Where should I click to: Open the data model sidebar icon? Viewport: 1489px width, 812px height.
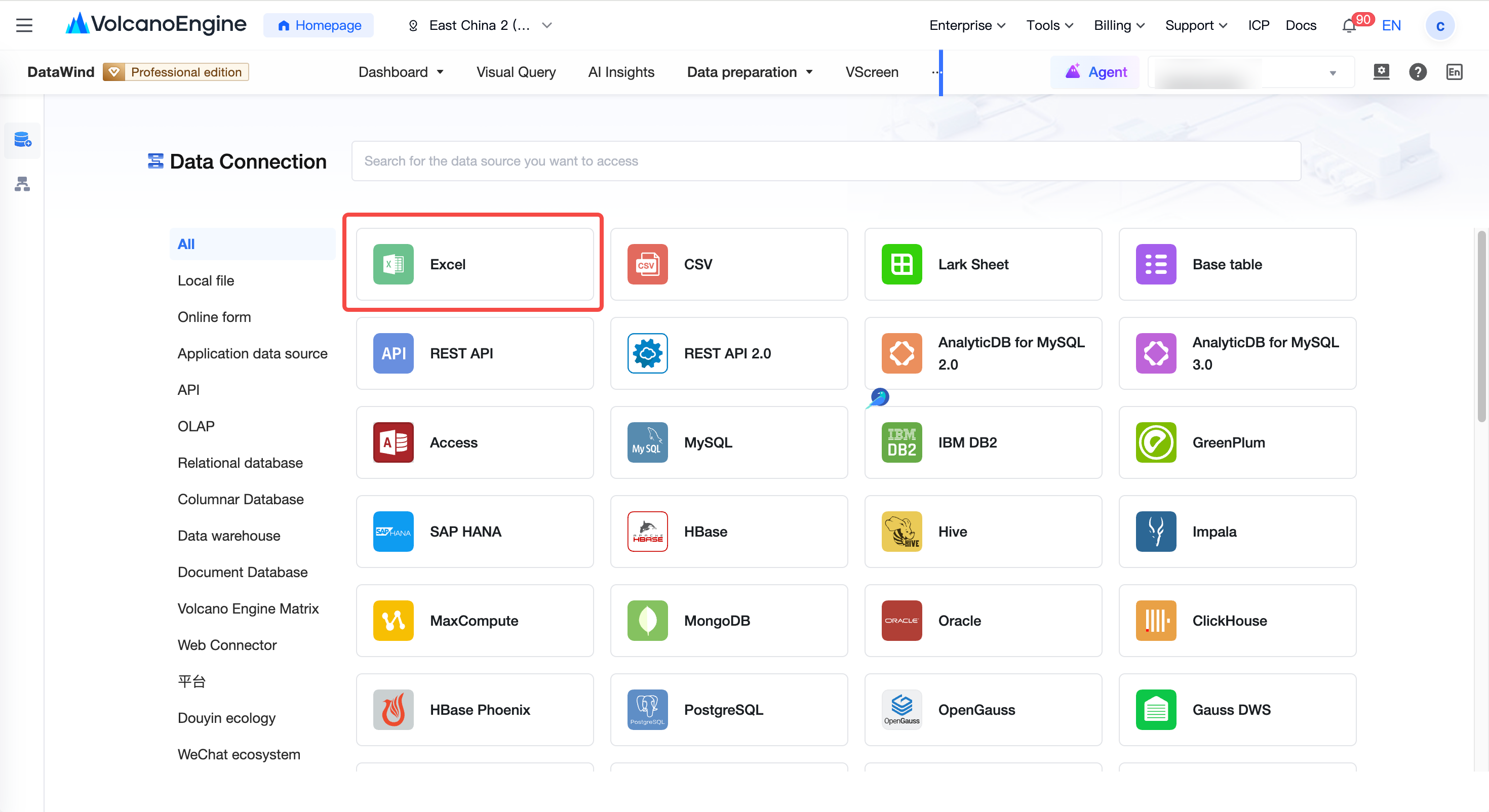(23, 184)
